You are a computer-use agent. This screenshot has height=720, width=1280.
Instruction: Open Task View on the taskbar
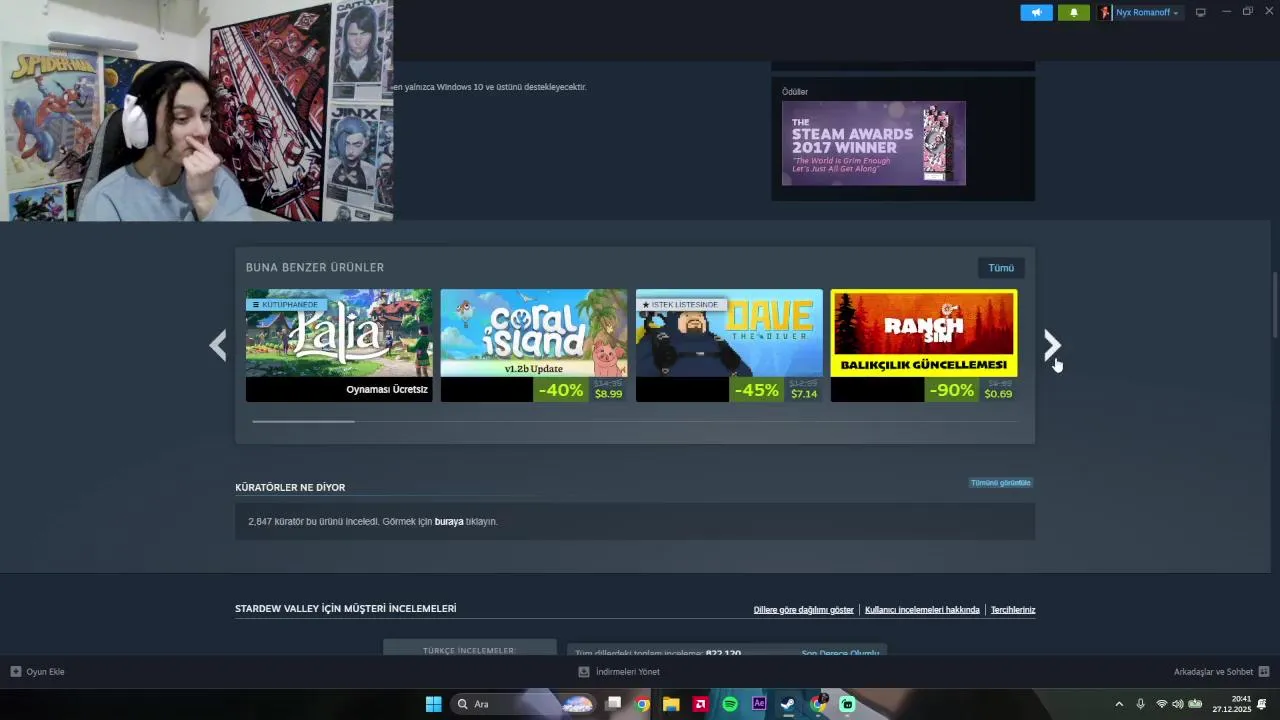pos(613,704)
